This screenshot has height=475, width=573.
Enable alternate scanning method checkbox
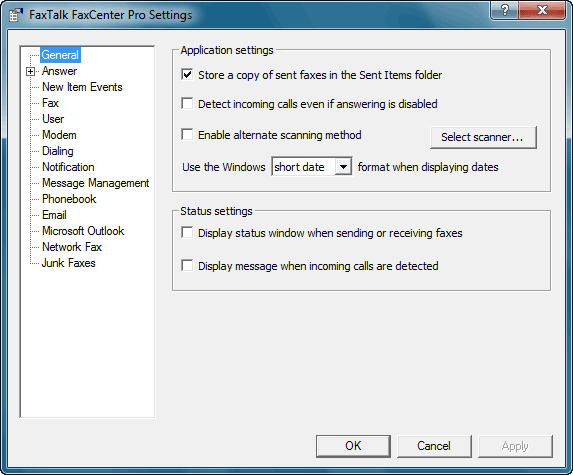pyautogui.click(x=187, y=134)
